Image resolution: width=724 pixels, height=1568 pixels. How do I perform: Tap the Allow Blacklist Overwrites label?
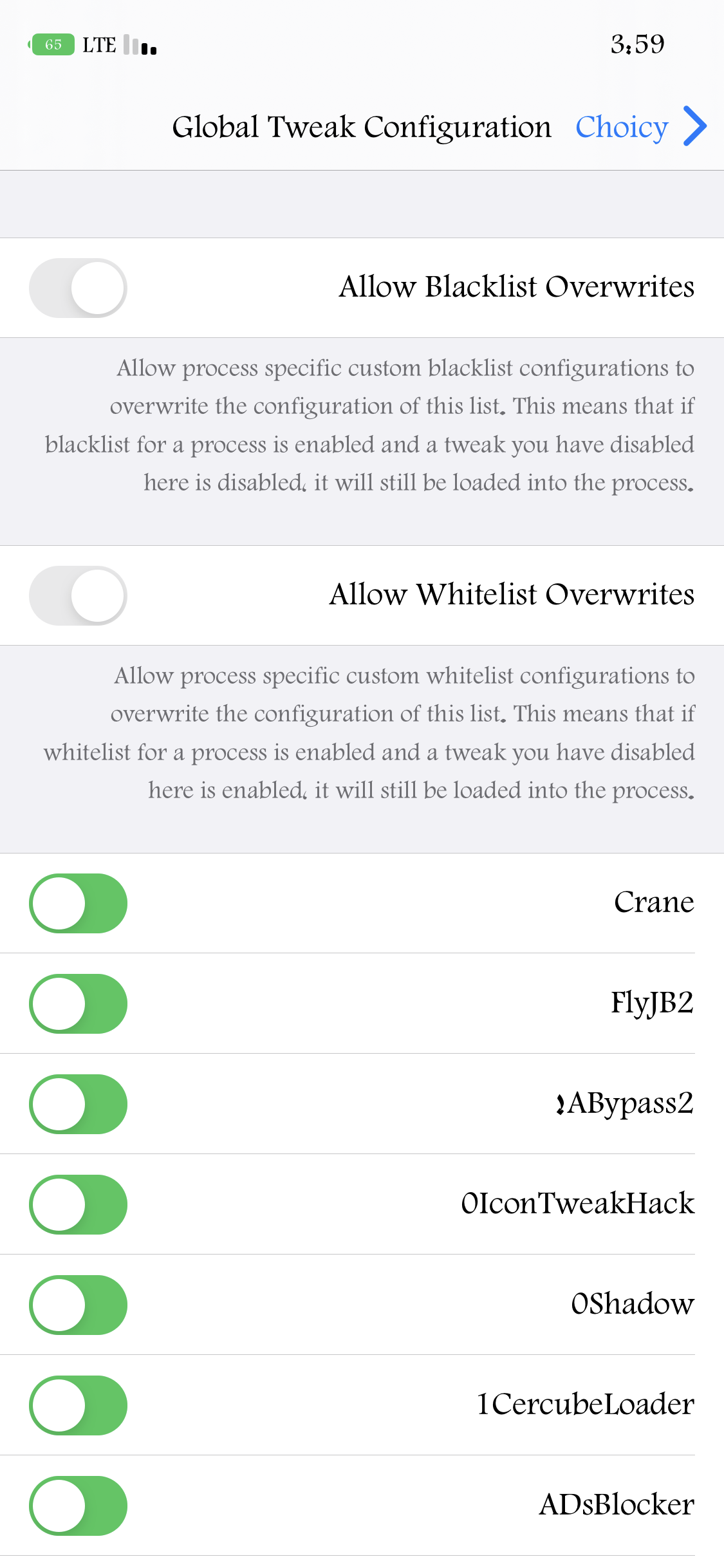[517, 287]
